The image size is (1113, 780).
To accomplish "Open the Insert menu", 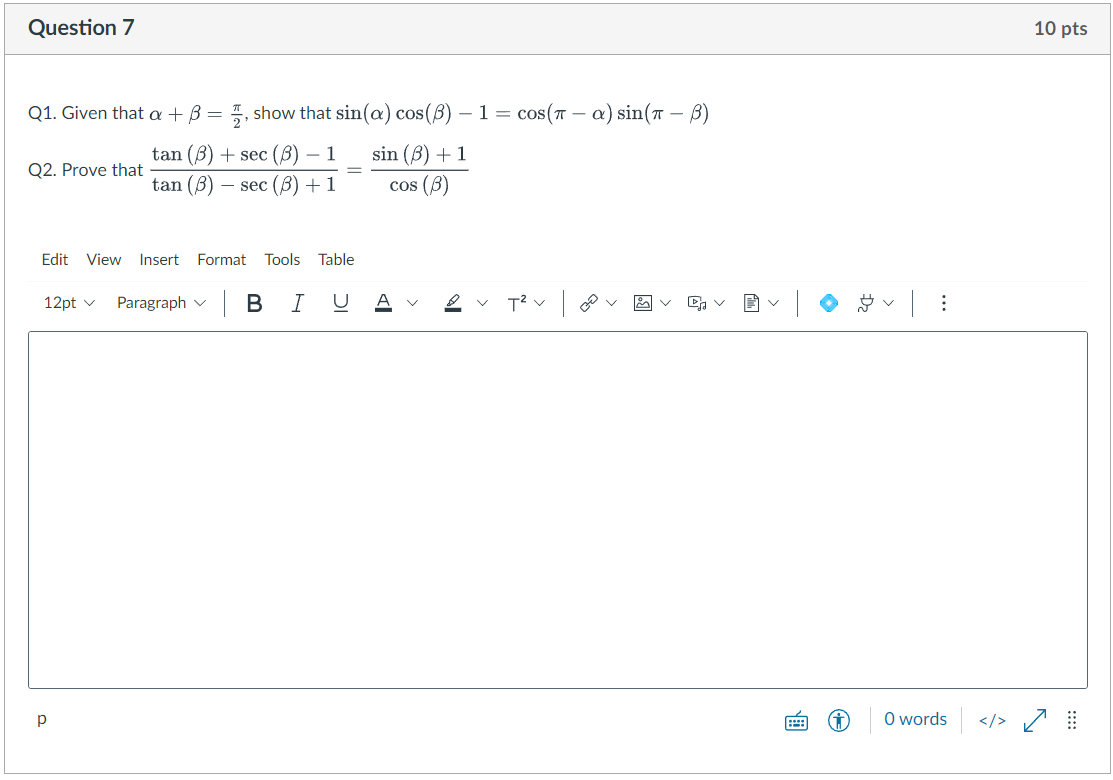I will (x=159, y=260).
